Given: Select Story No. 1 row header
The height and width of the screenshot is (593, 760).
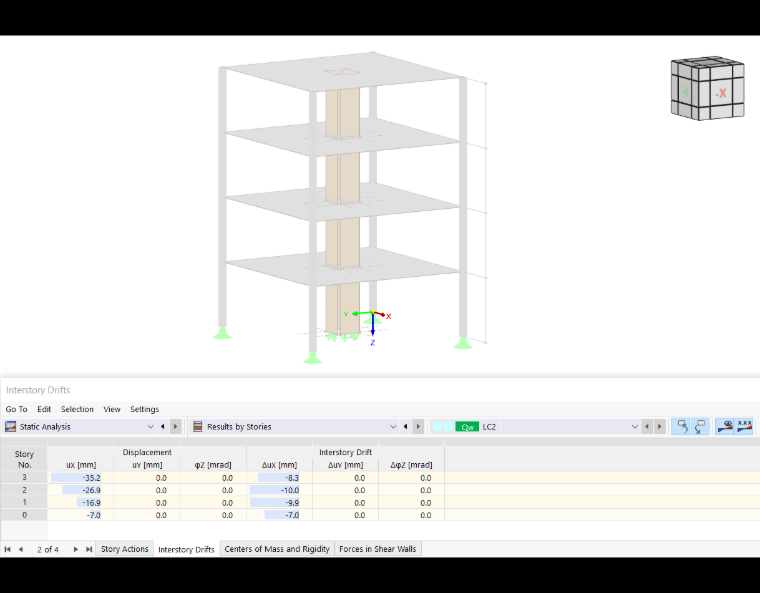Looking at the screenshot, I should (24, 502).
